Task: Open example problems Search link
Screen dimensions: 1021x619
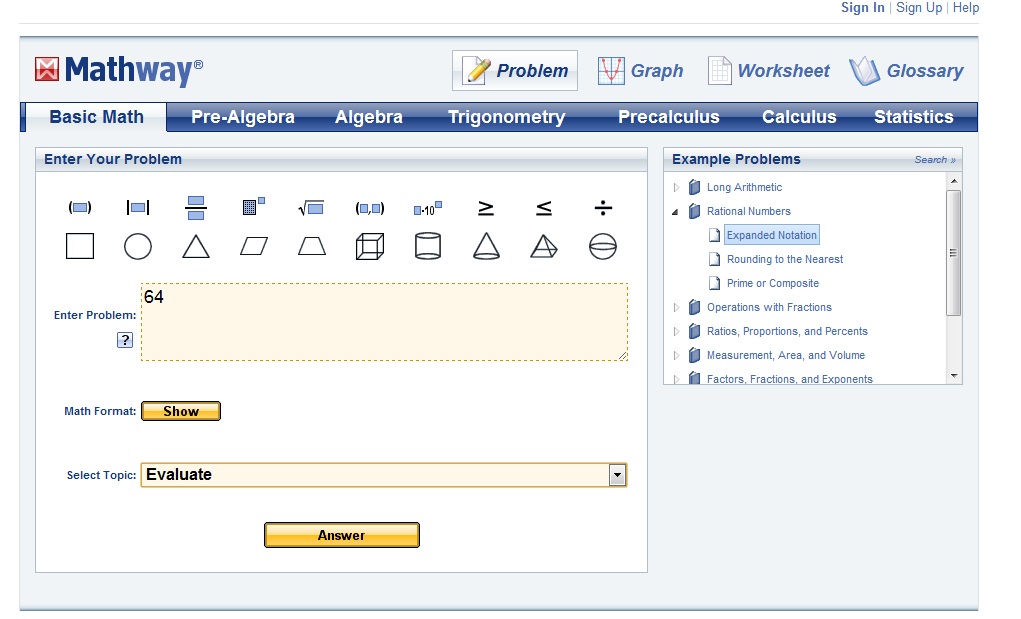Action: [x=935, y=159]
